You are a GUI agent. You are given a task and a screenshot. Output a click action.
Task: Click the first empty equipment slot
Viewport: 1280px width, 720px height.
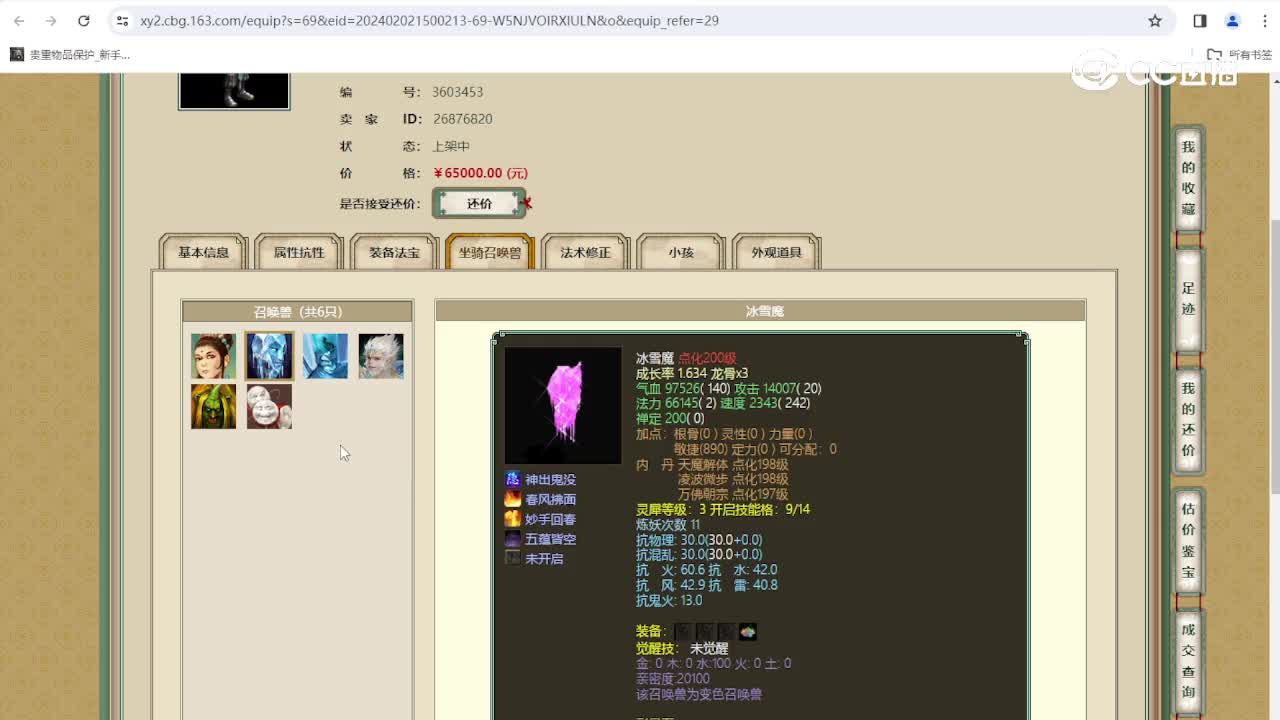click(683, 632)
